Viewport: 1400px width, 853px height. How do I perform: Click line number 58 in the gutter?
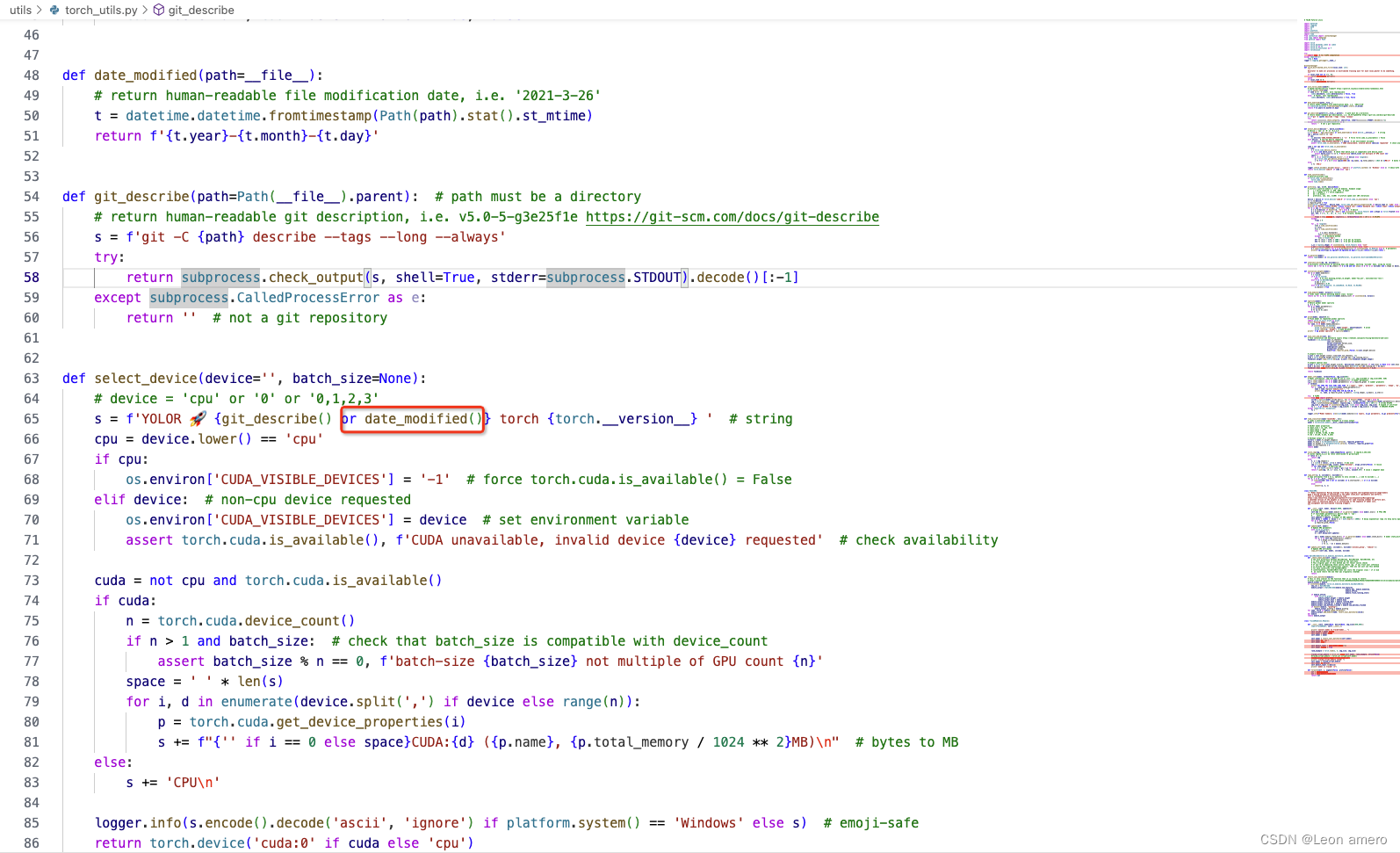click(x=32, y=278)
